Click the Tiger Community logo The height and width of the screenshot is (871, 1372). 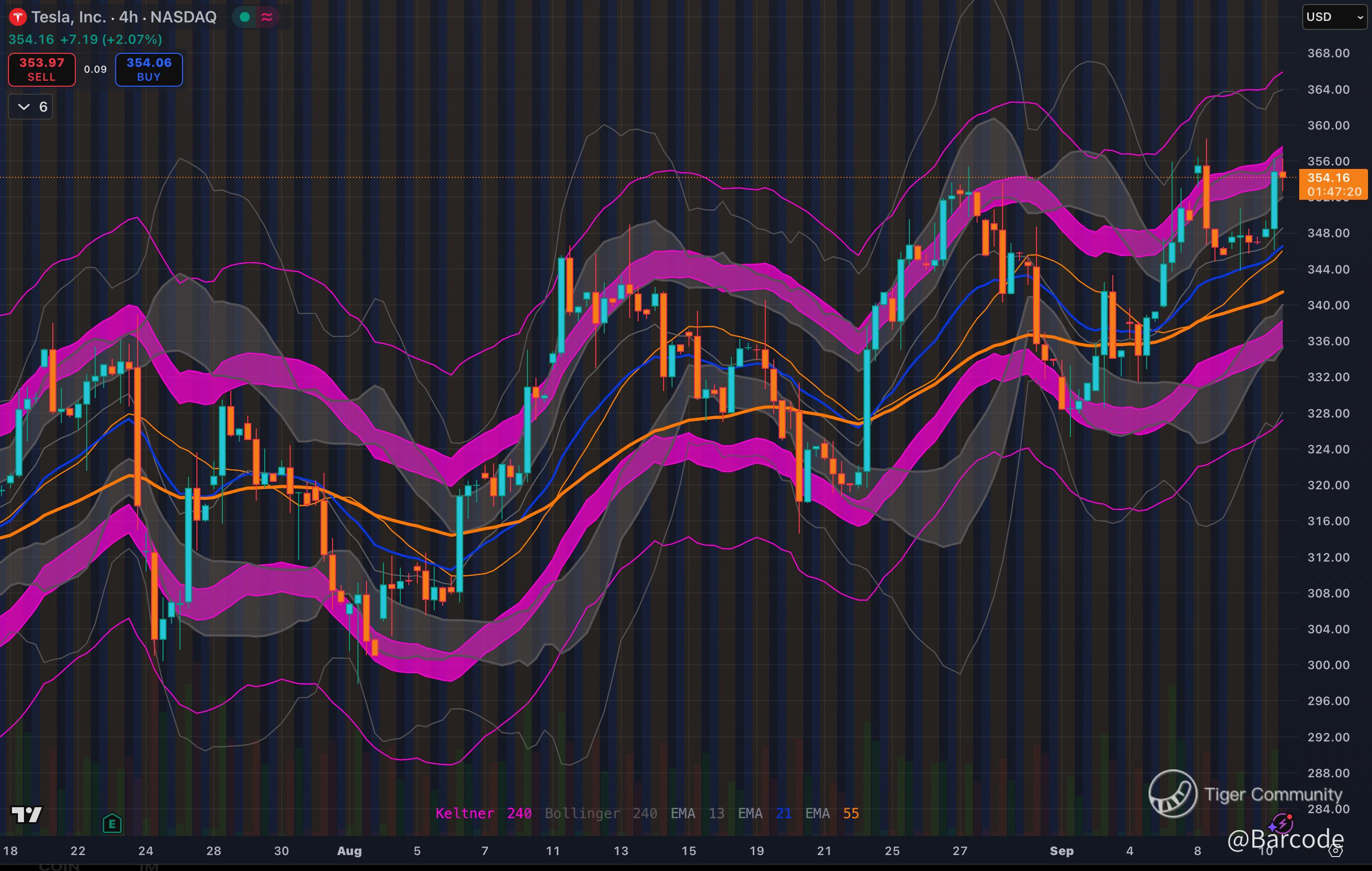coord(1173,794)
